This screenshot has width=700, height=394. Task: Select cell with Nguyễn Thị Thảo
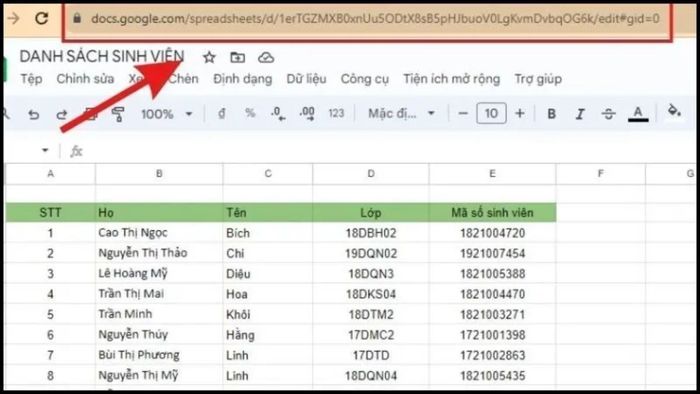click(159, 253)
